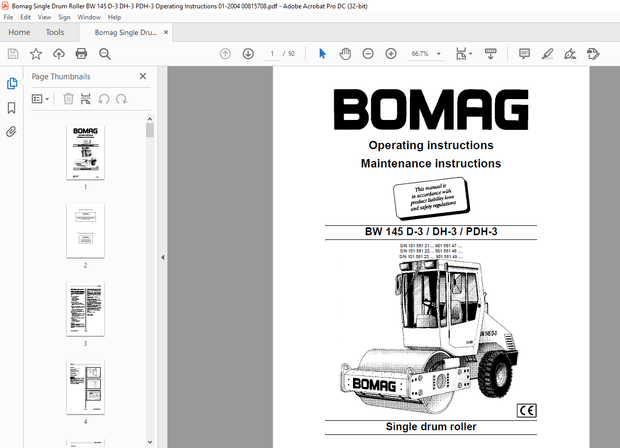Click the Maintenance instructions heading
This screenshot has height=448, width=620.
coord(431,163)
